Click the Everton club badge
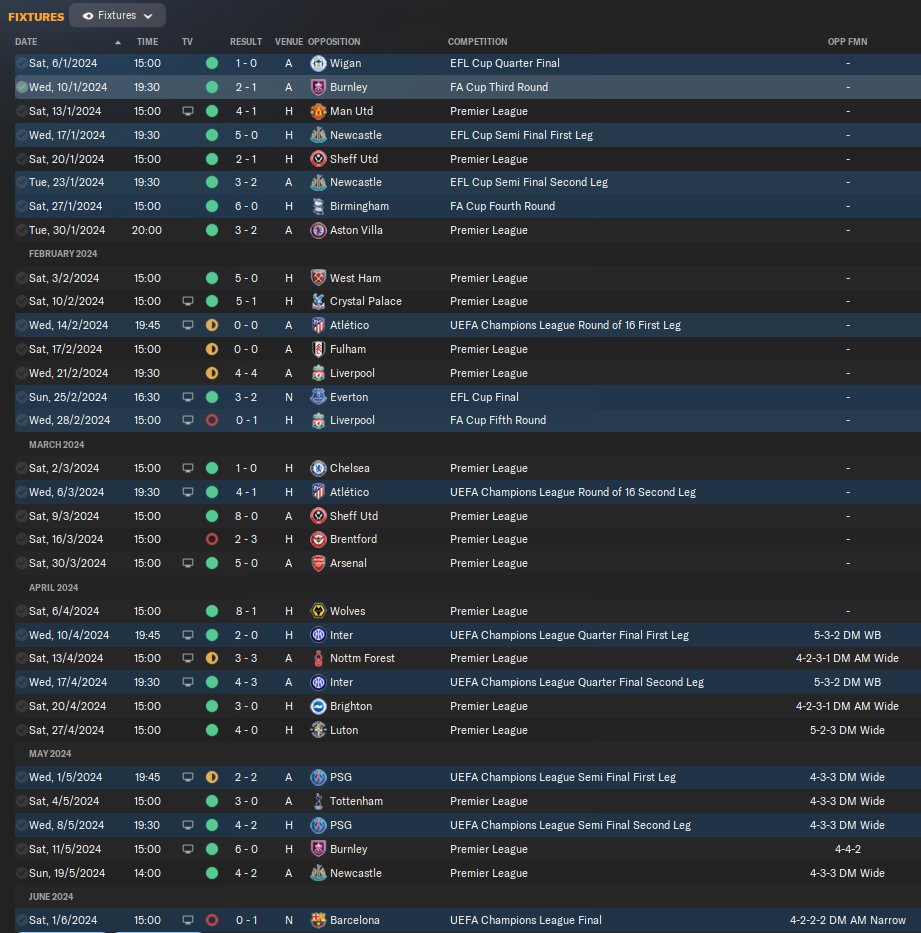The image size is (921, 933). 318,397
